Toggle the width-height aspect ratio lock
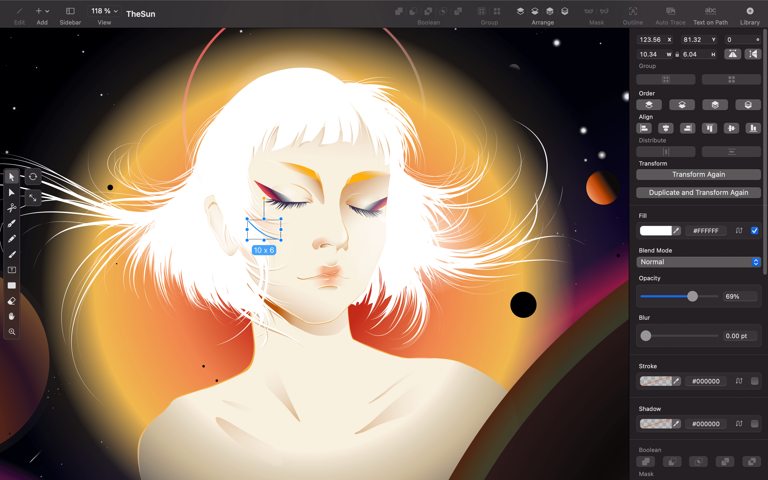 pyautogui.click(x=677, y=54)
